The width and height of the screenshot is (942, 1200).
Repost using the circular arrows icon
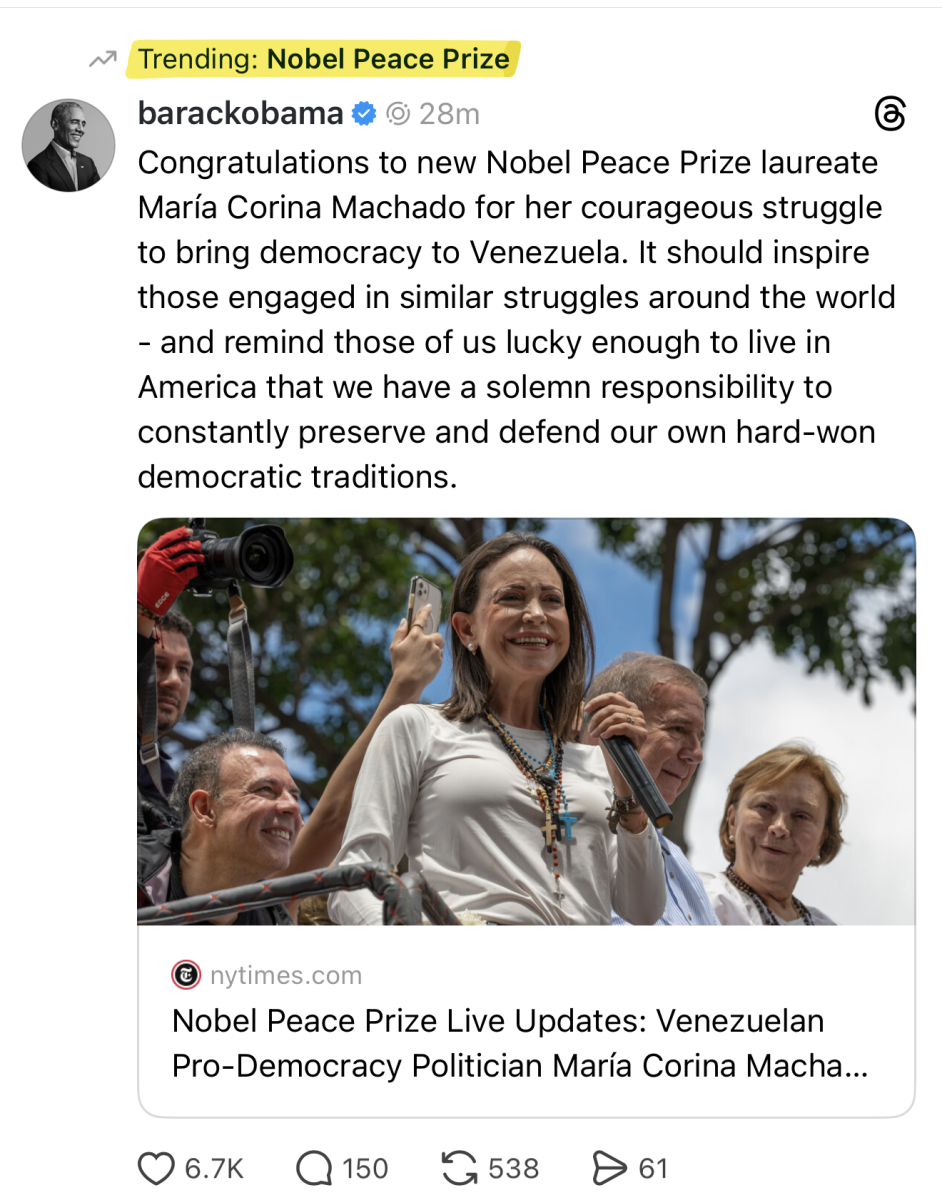click(459, 1168)
